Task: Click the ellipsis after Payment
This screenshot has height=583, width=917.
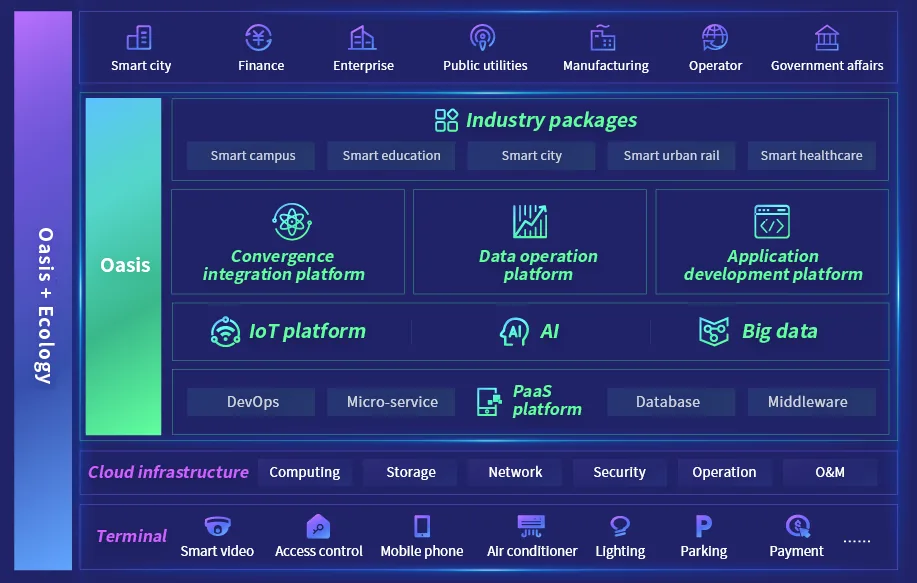Action: 857,541
